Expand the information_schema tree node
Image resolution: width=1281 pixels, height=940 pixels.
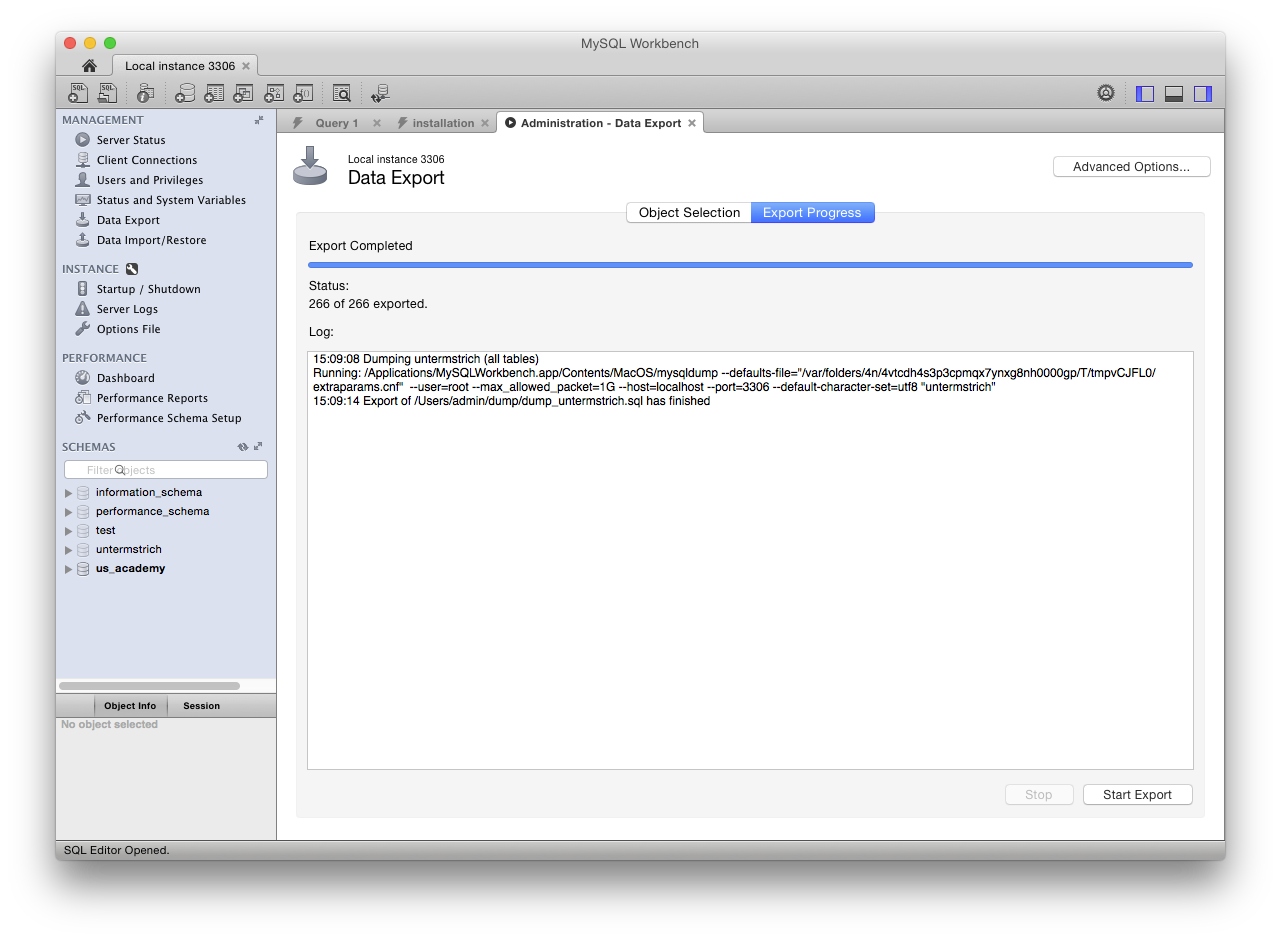(x=68, y=493)
